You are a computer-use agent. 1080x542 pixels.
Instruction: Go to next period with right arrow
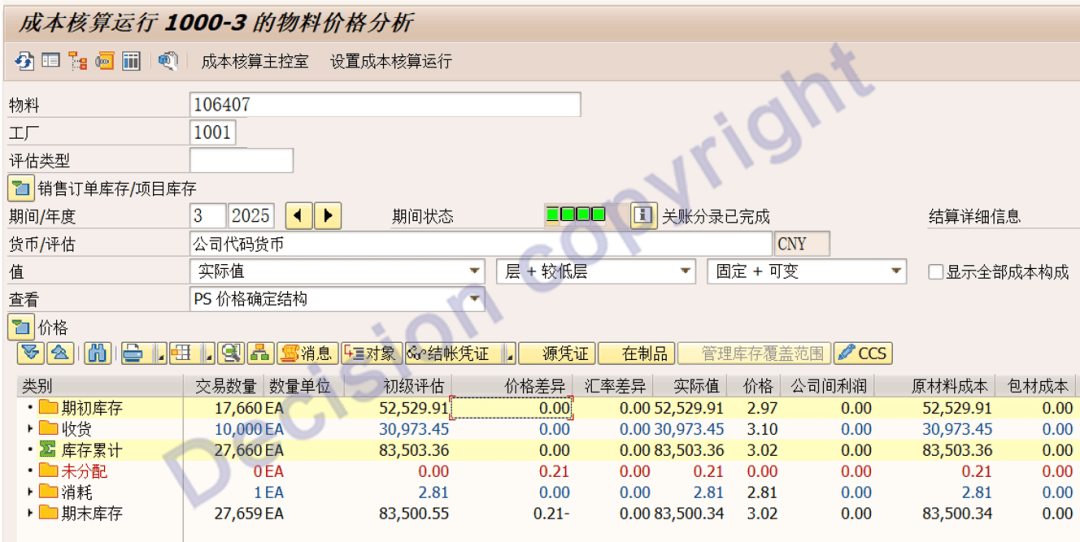click(327, 216)
